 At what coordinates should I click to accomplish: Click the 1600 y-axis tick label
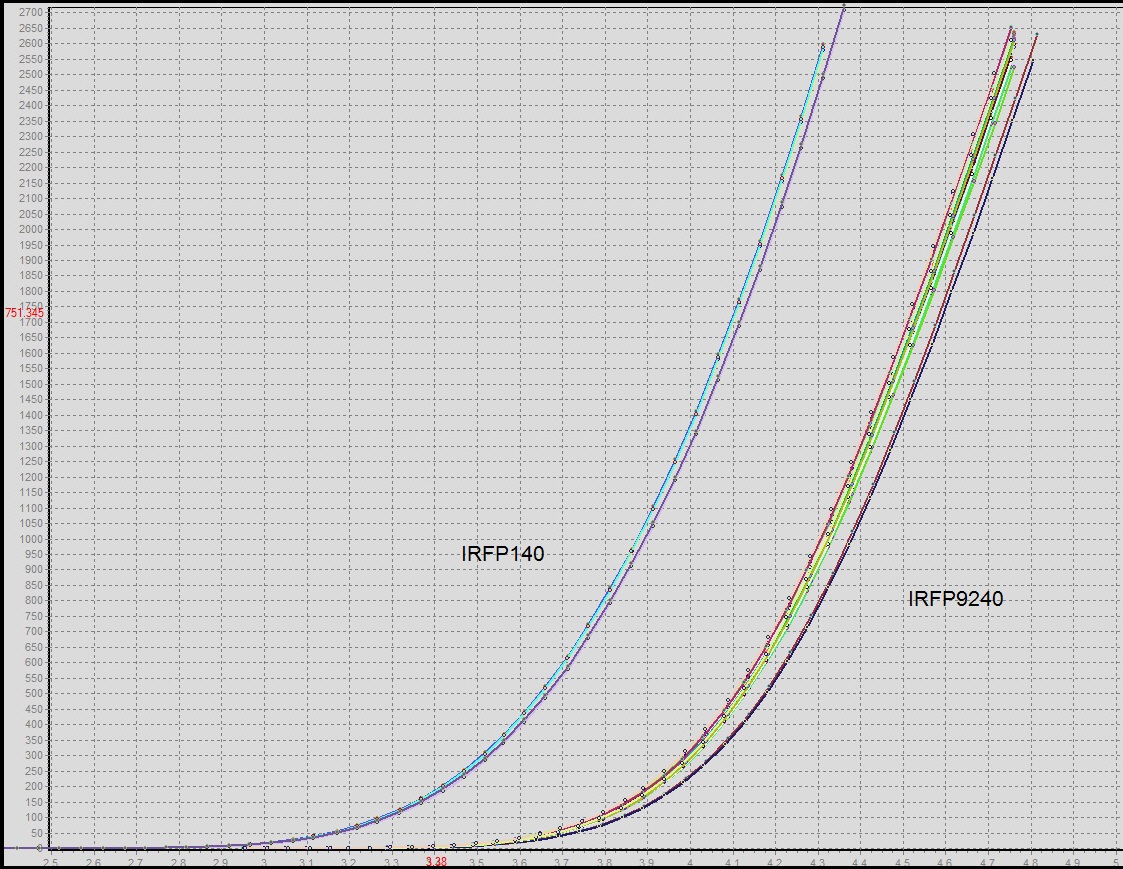click(30, 353)
